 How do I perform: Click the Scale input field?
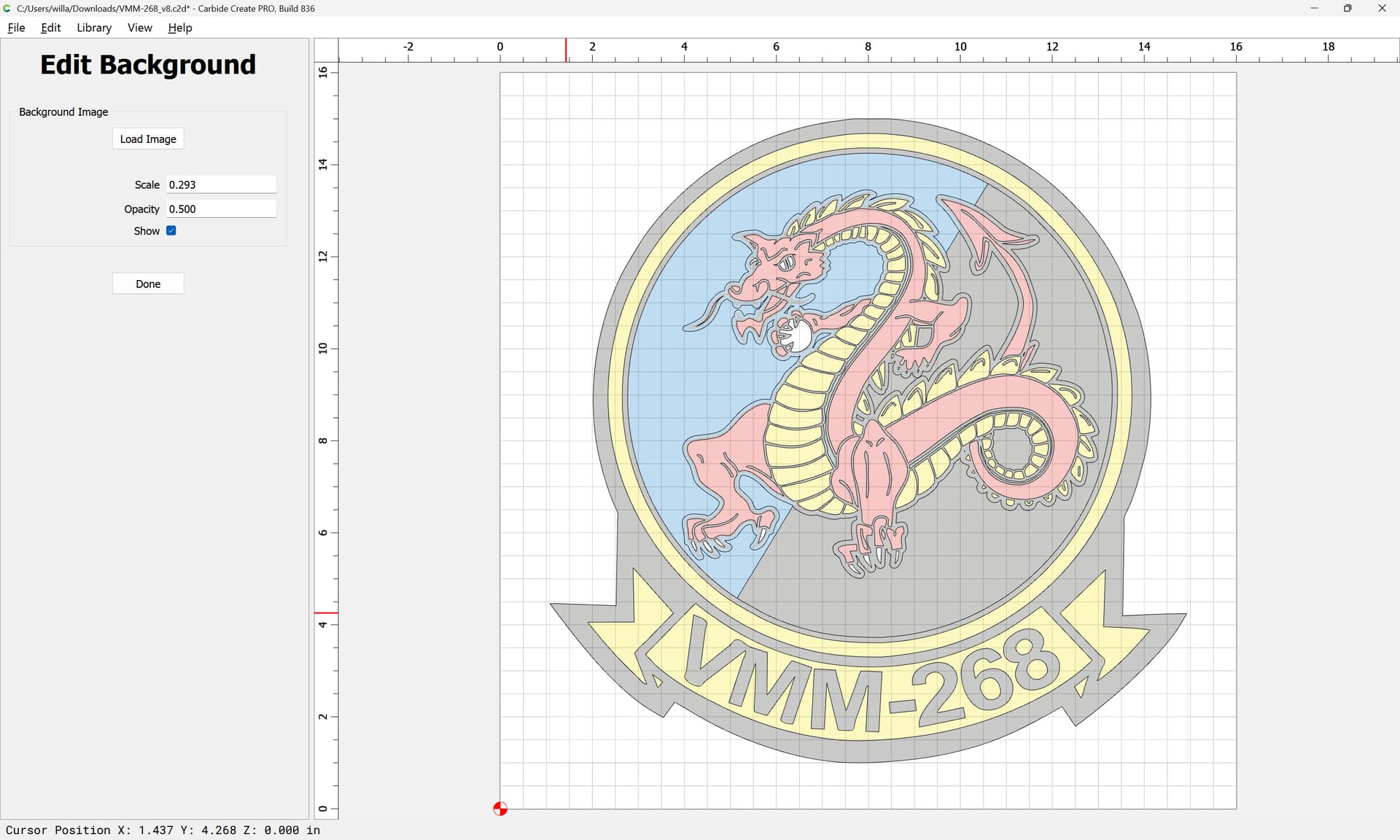point(221,184)
